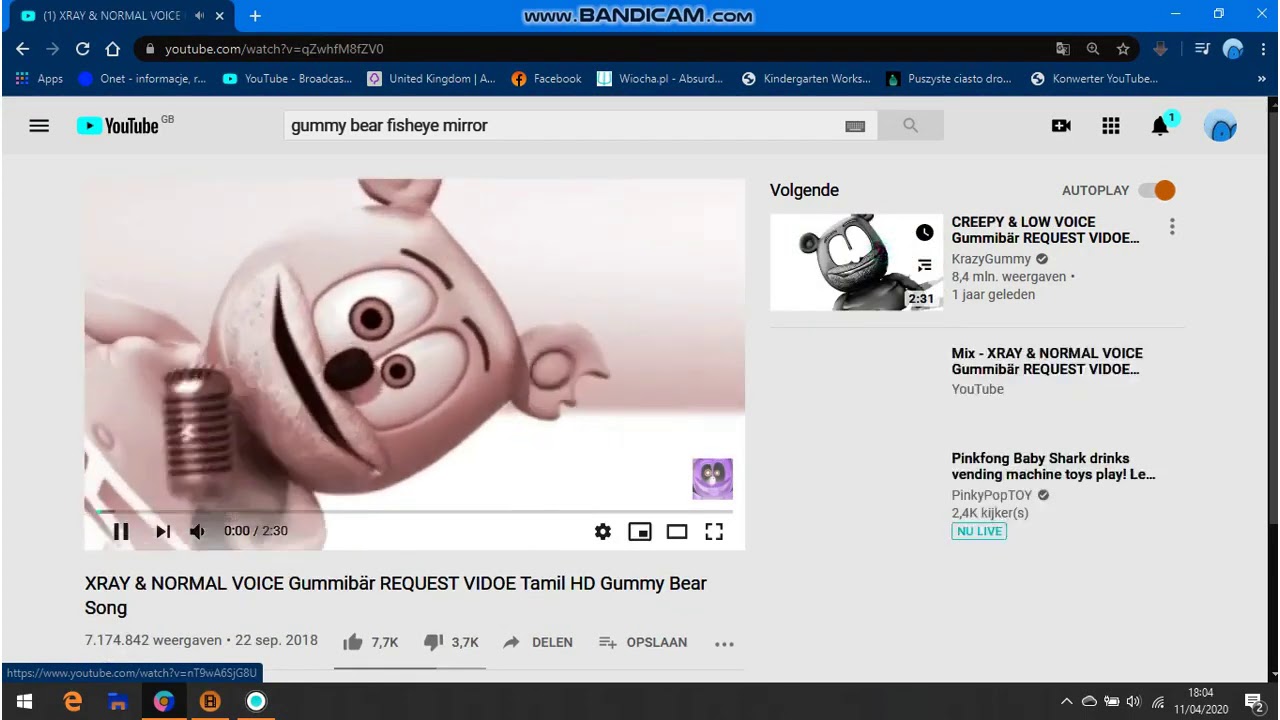Viewport: 1280px width, 720px height.
Task: Open the Onet bookmark
Action: (142, 79)
